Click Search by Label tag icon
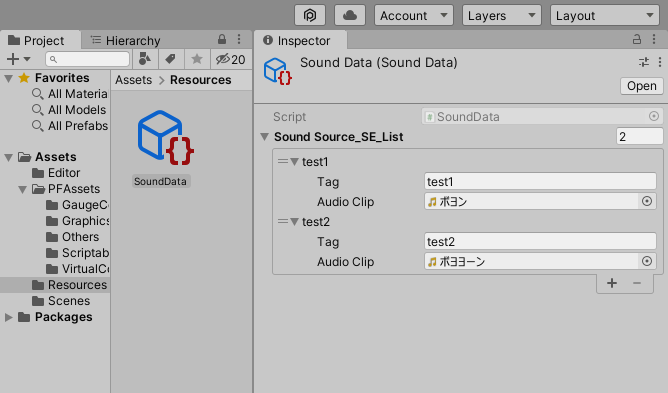Screen dimensions: 668x393 point(171,59)
